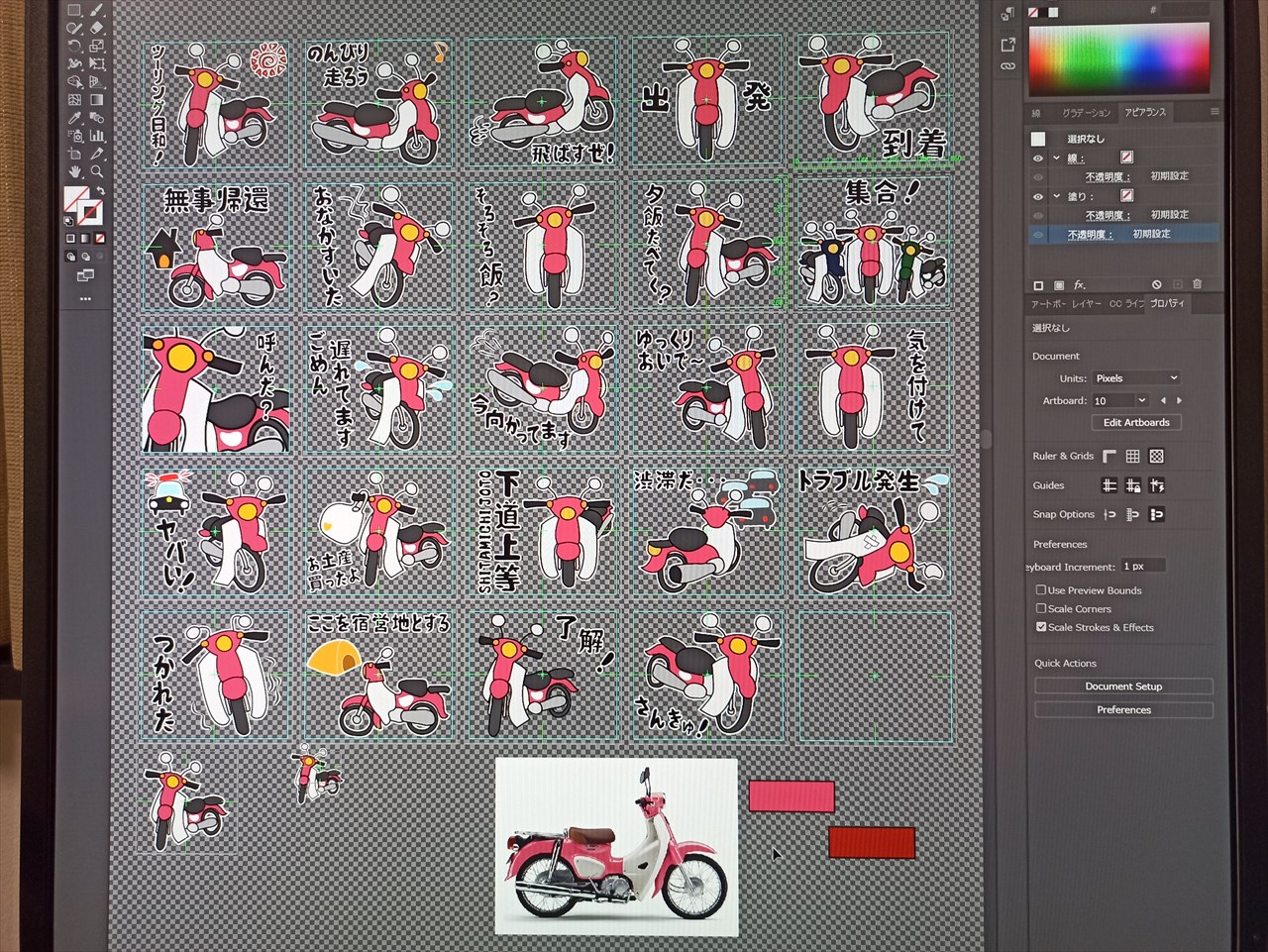1268x952 pixels.
Task: Open the Artboard number dropdown
Action: (x=1141, y=400)
